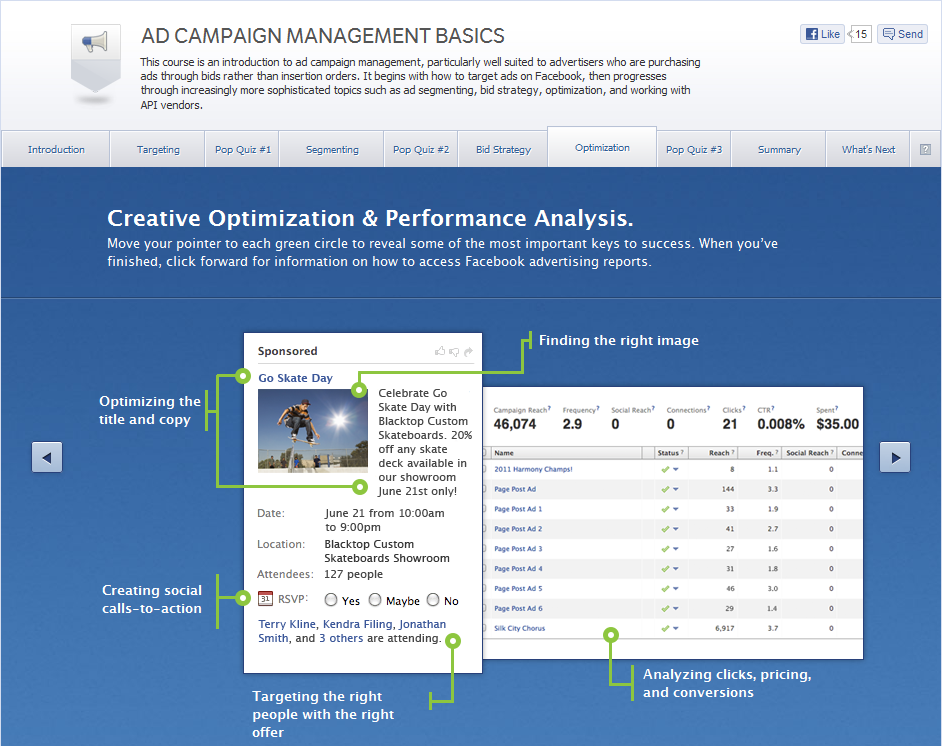Click the RSVP calendar icon
Image resolution: width=942 pixels, height=746 pixels.
(x=265, y=599)
